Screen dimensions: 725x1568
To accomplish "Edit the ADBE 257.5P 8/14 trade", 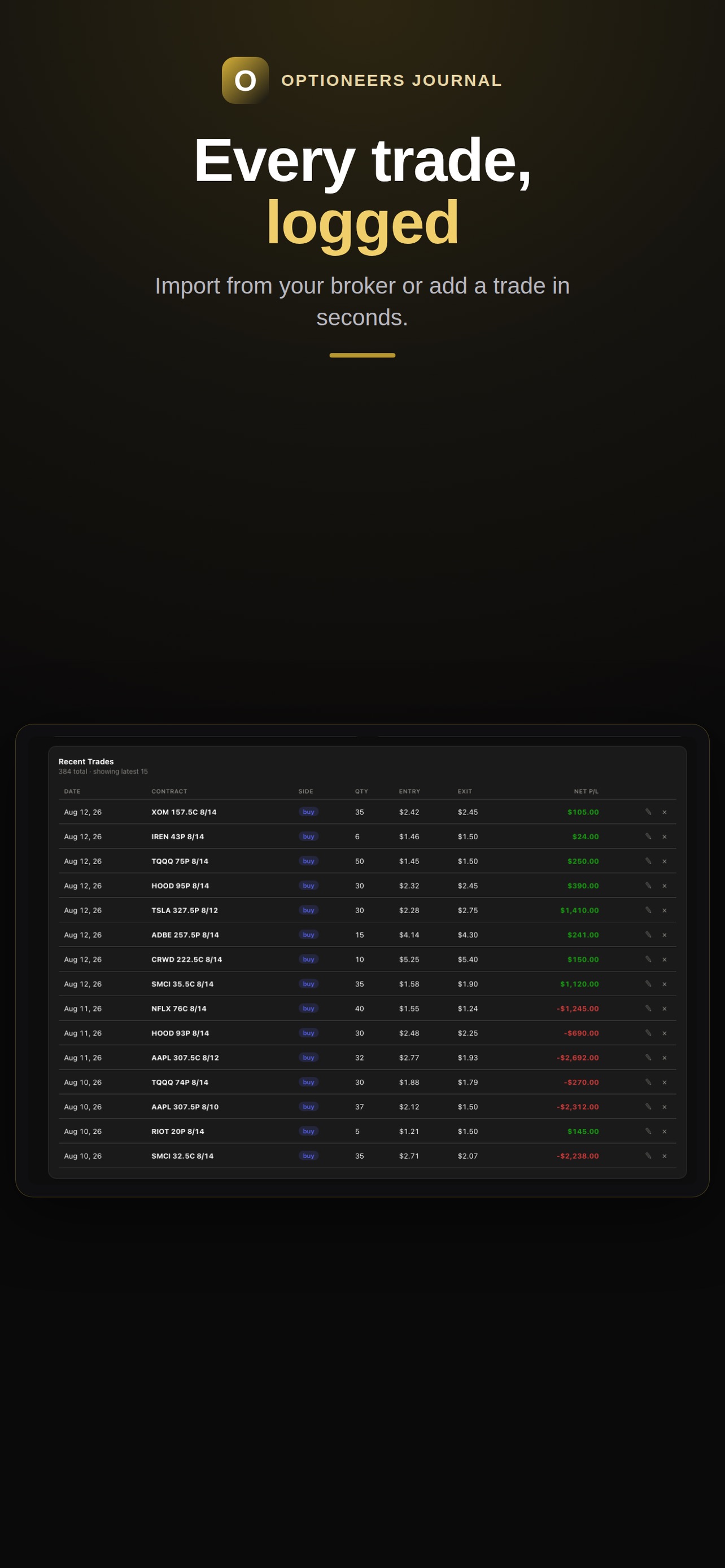I will click(x=648, y=935).
